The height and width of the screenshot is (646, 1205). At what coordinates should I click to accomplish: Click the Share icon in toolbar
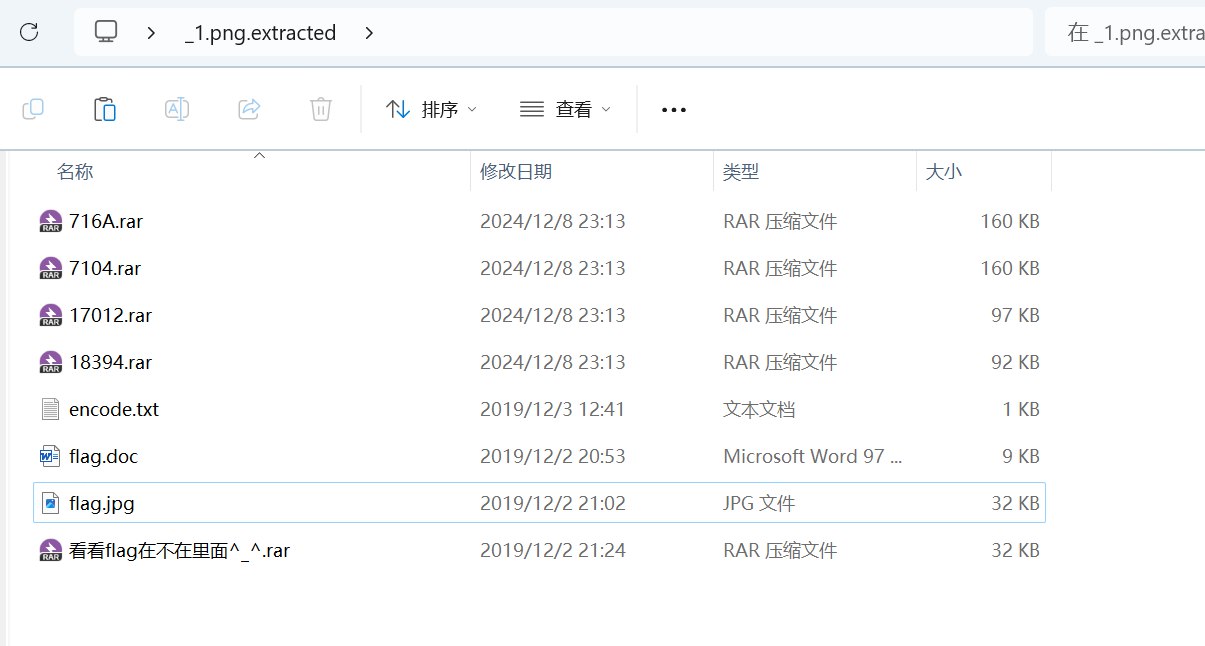(249, 109)
